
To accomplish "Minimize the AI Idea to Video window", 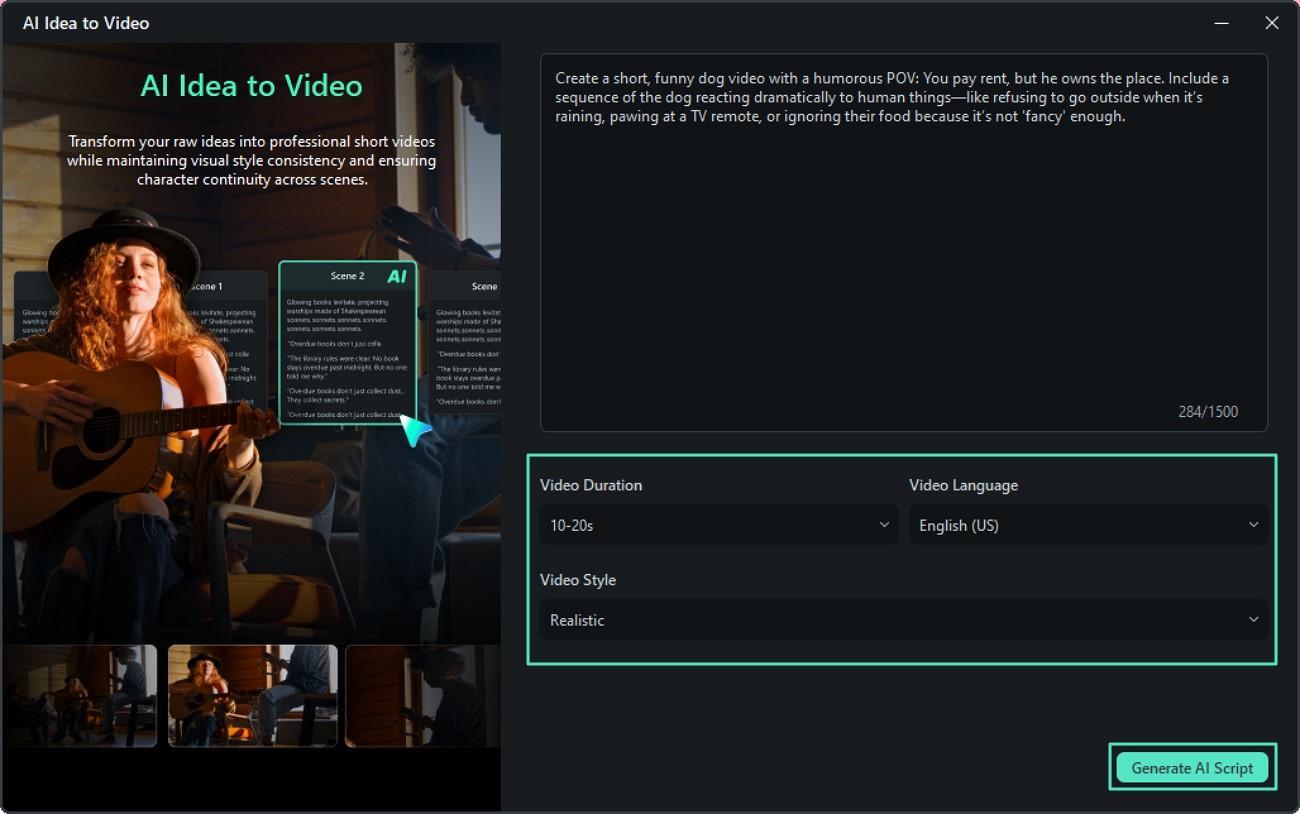I will click(x=1221, y=23).
